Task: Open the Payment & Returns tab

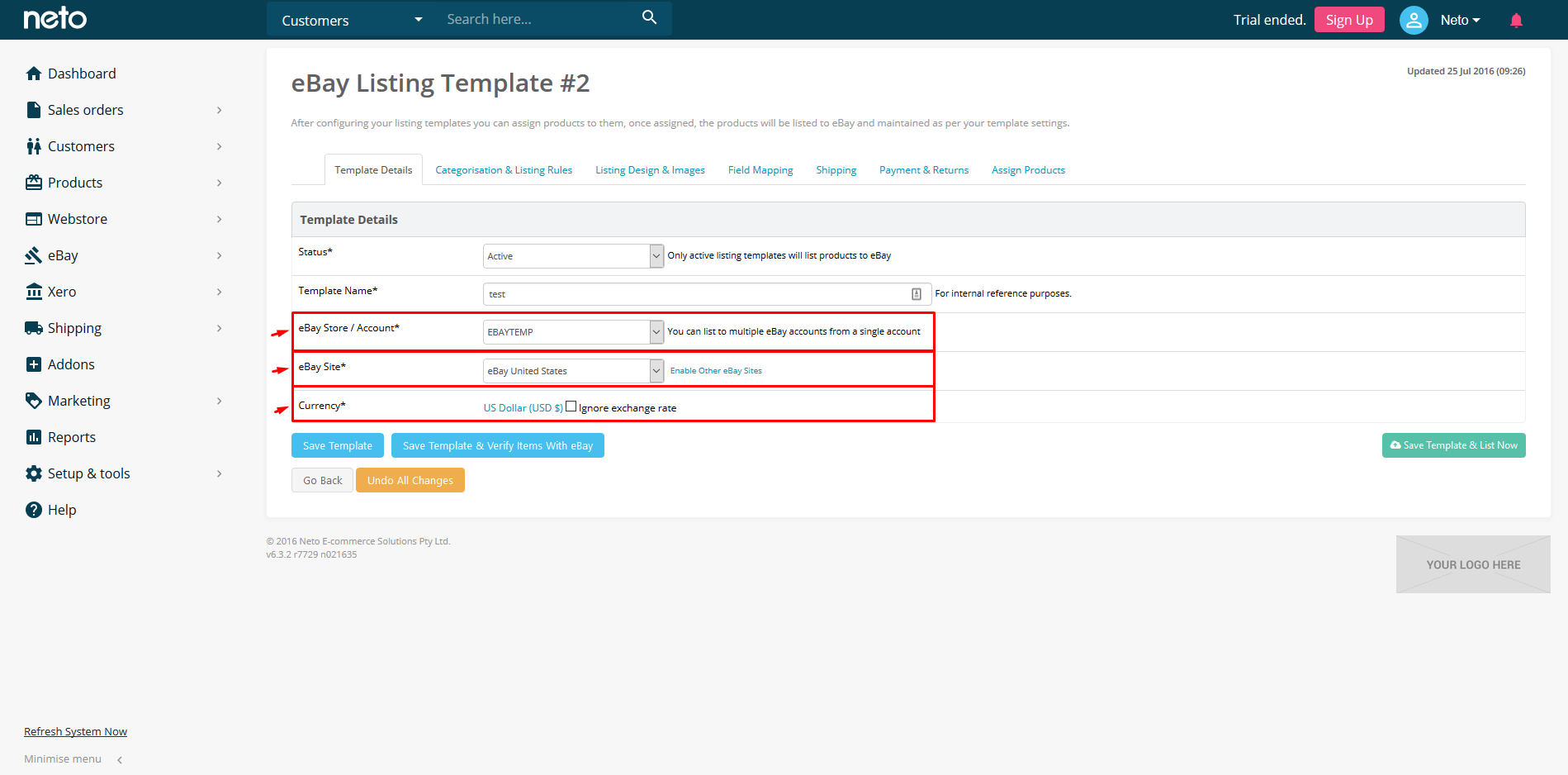Action: coord(924,170)
